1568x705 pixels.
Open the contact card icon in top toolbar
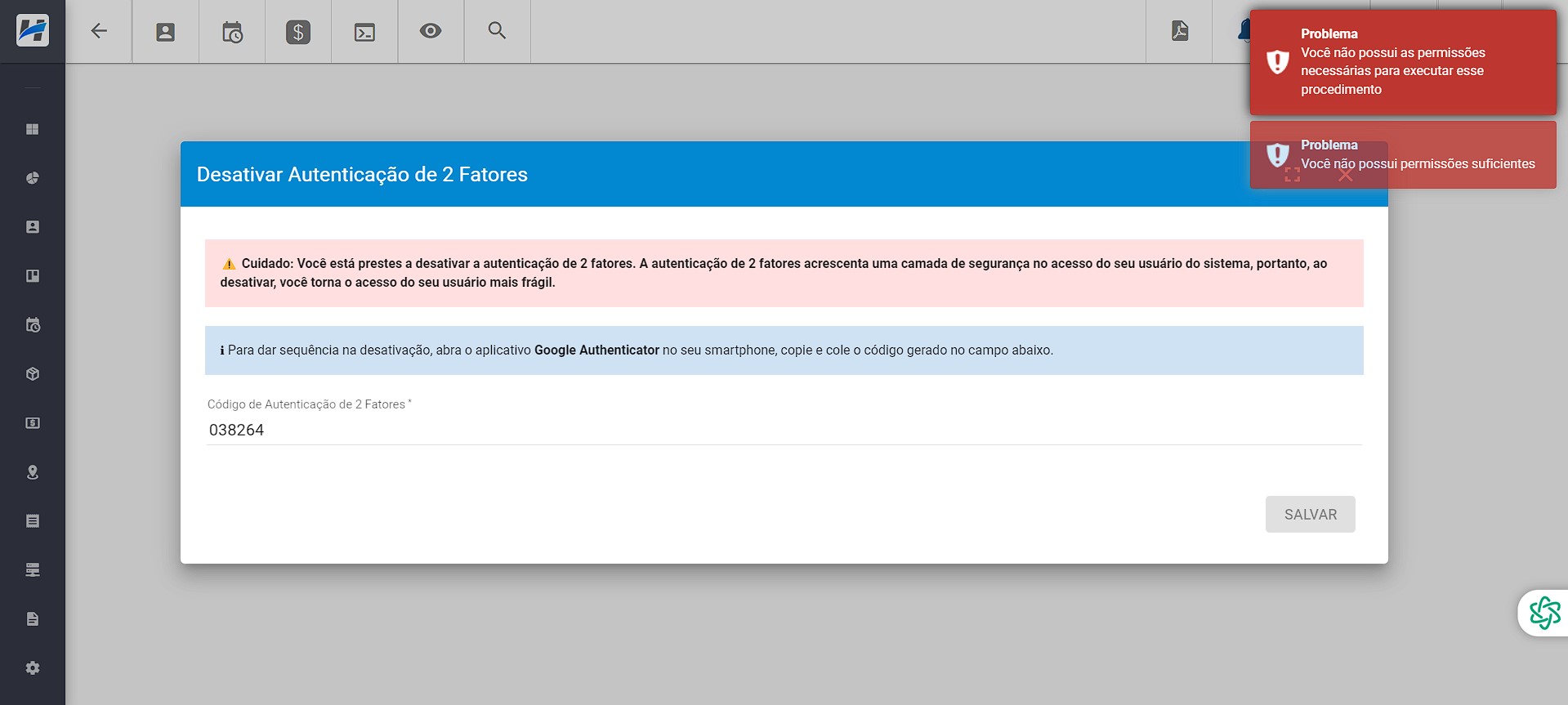[166, 32]
